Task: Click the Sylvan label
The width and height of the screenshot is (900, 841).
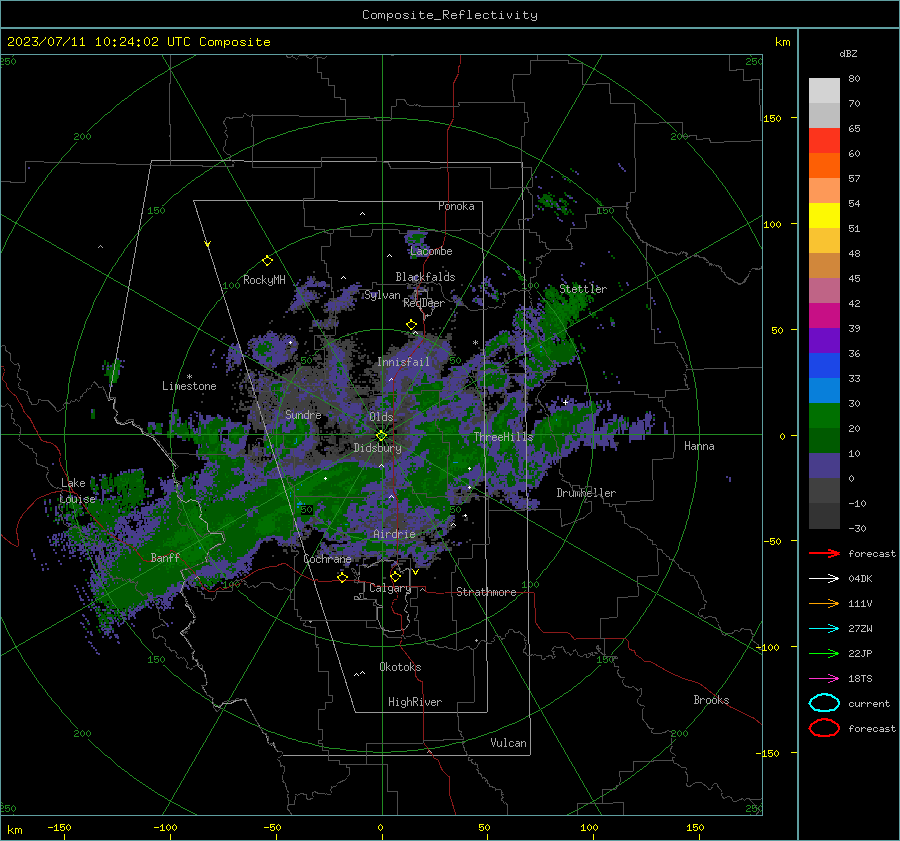Action: pos(382,295)
